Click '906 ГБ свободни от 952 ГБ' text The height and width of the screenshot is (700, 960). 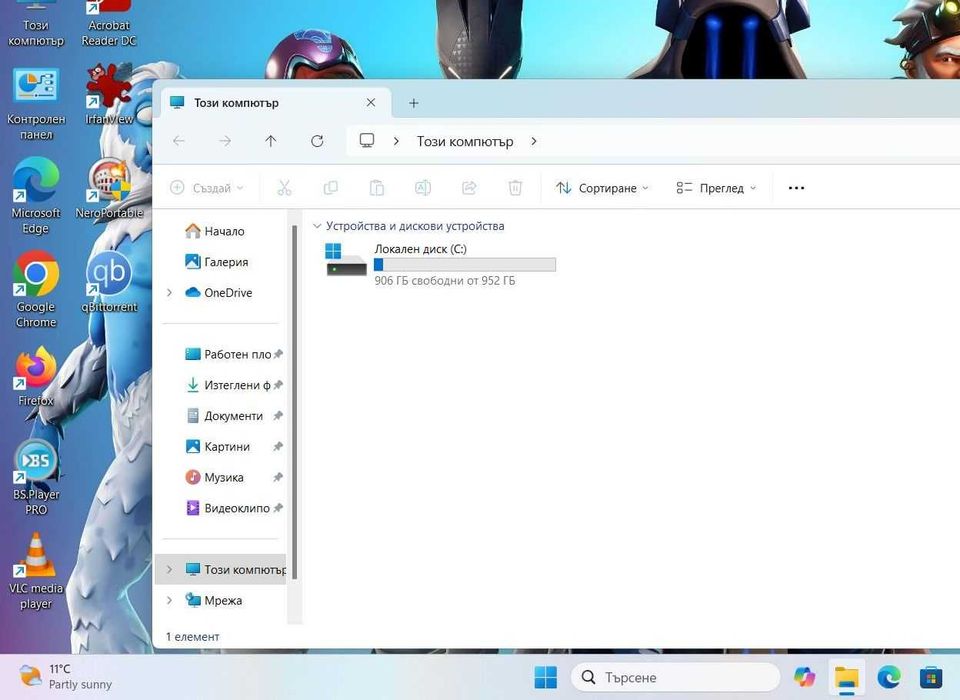click(445, 281)
